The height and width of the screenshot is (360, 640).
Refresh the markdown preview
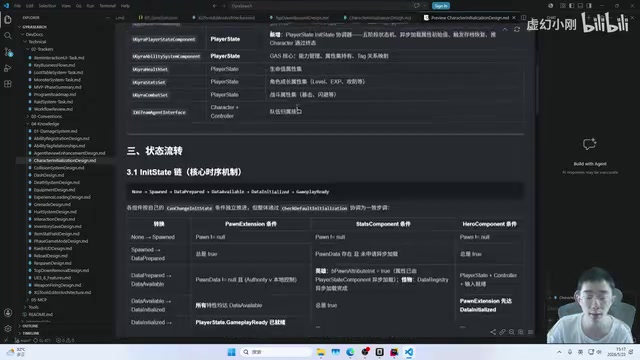click(517, 29)
